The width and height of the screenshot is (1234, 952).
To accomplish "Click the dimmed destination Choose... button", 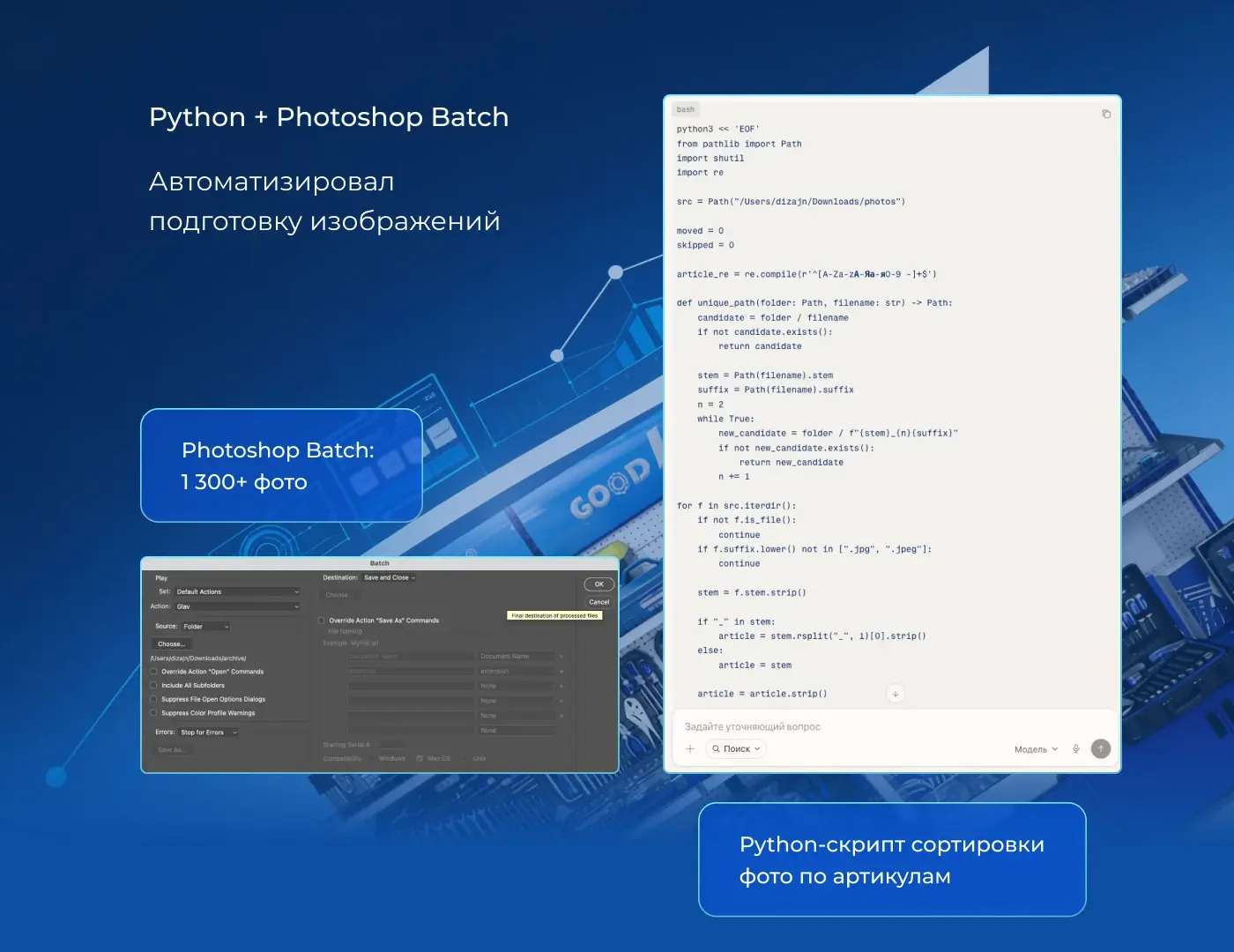I will 338,595.
